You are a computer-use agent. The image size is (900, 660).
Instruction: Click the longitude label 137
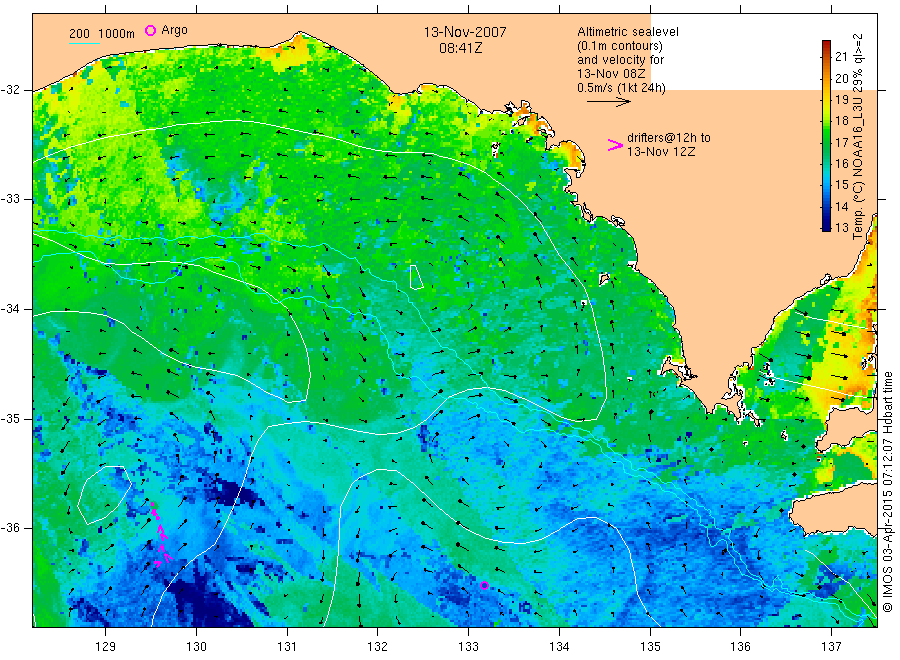[x=831, y=647]
